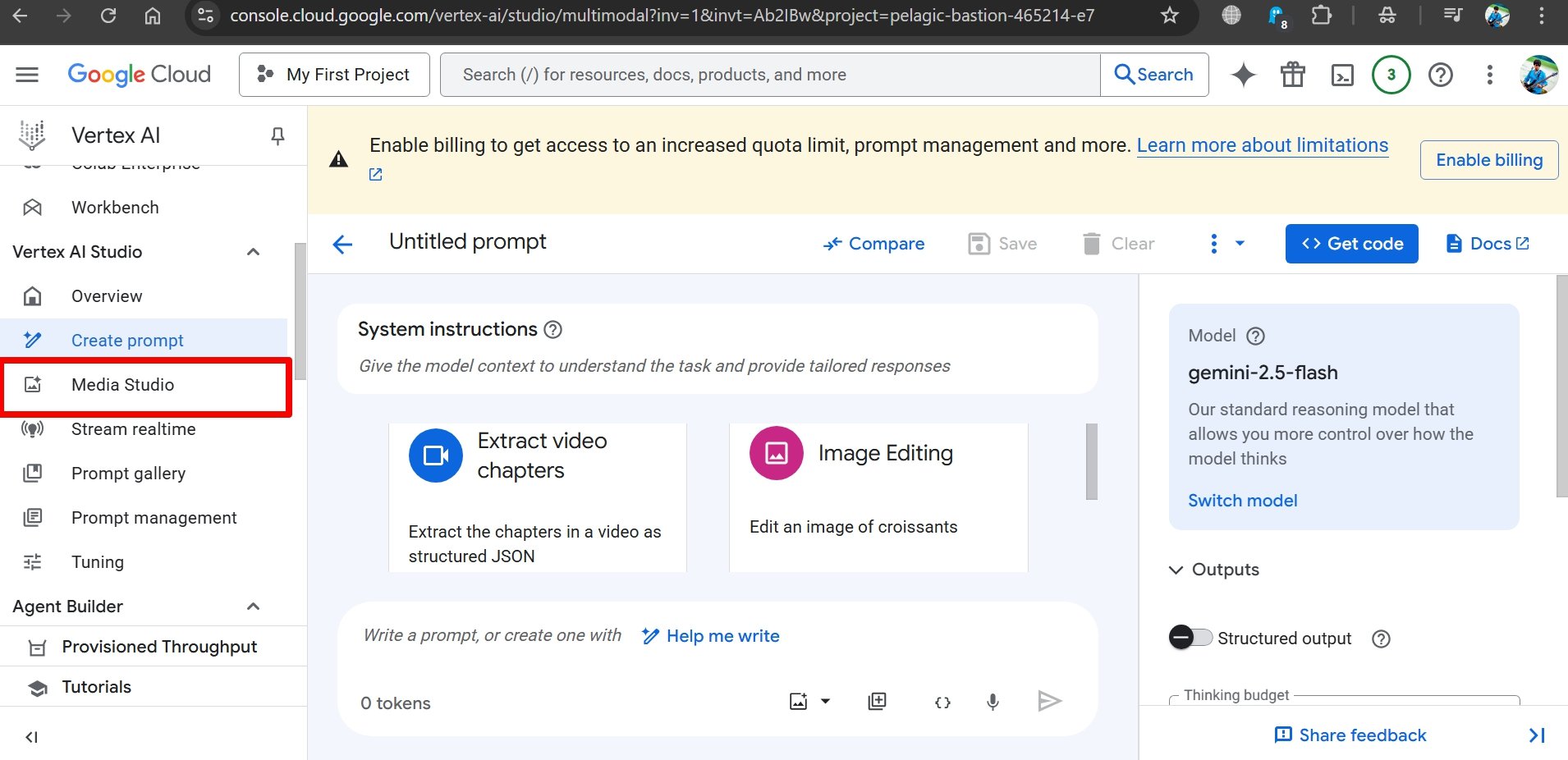Screen dimensions: 1568x760
Task: Click Compare in the prompt toolbar
Action: tap(873, 244)
